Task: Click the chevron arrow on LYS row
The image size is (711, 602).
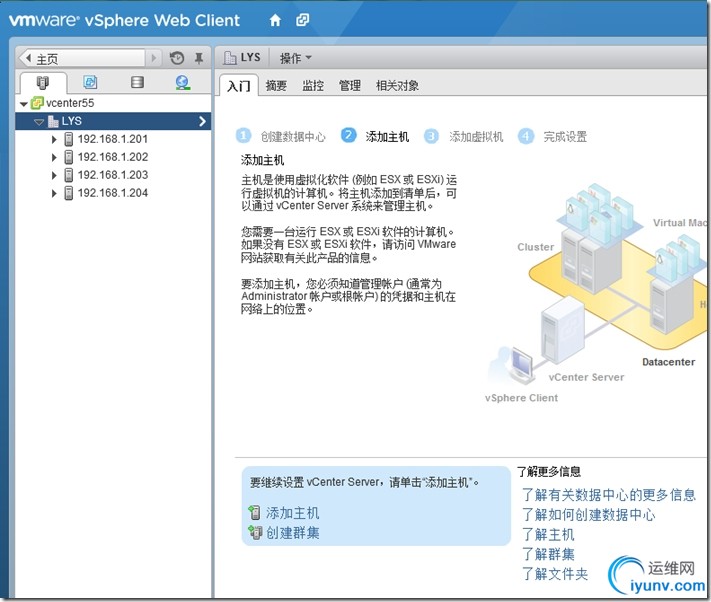Action: (x=202, y=121)
